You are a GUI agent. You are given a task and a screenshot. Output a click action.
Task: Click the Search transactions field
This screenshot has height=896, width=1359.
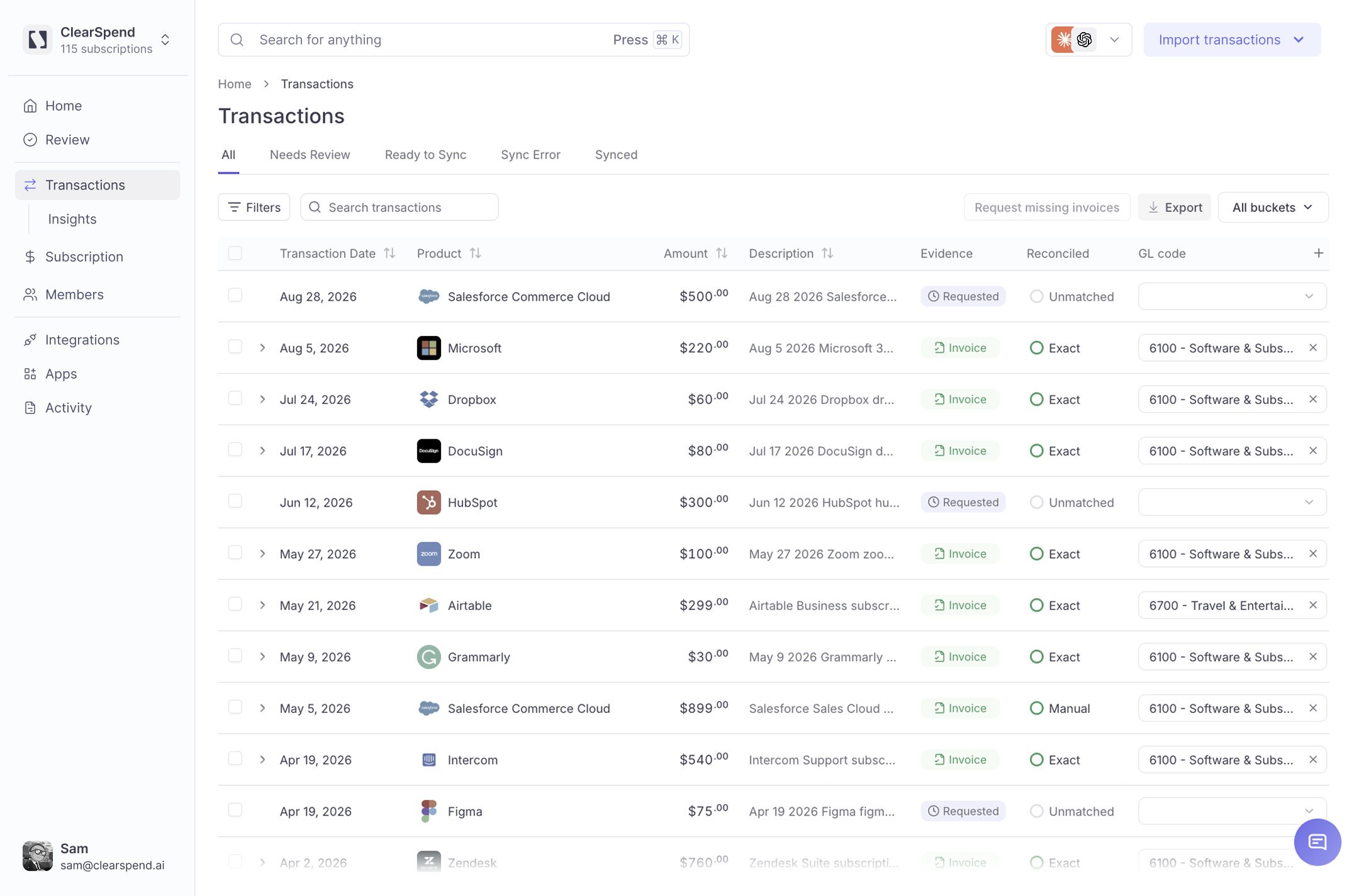coord(400,207)
